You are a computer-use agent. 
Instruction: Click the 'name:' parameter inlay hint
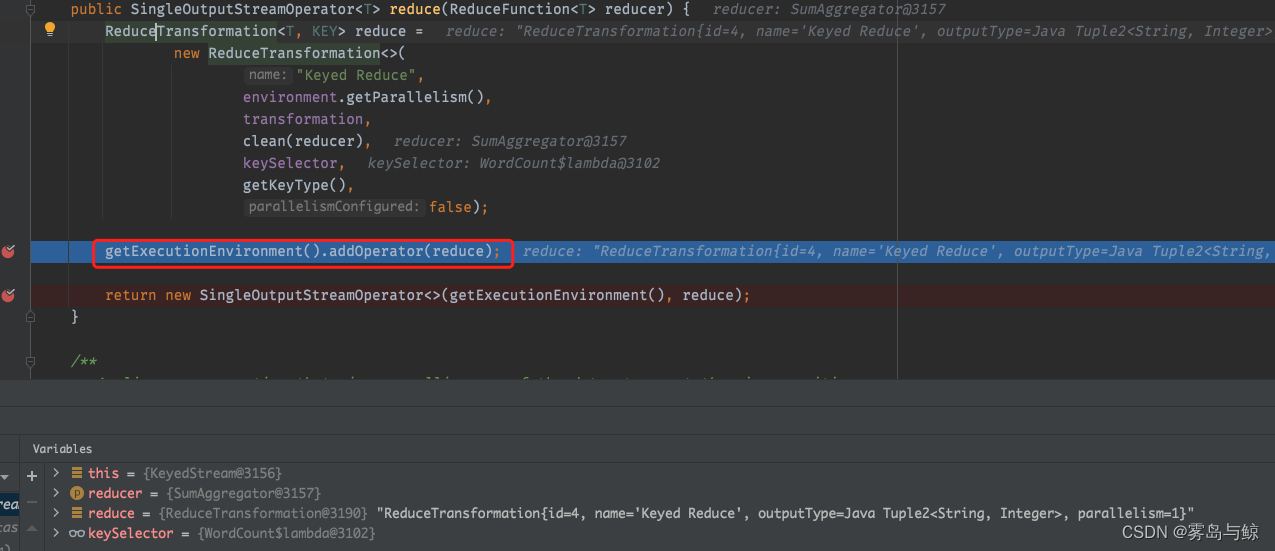266,75
